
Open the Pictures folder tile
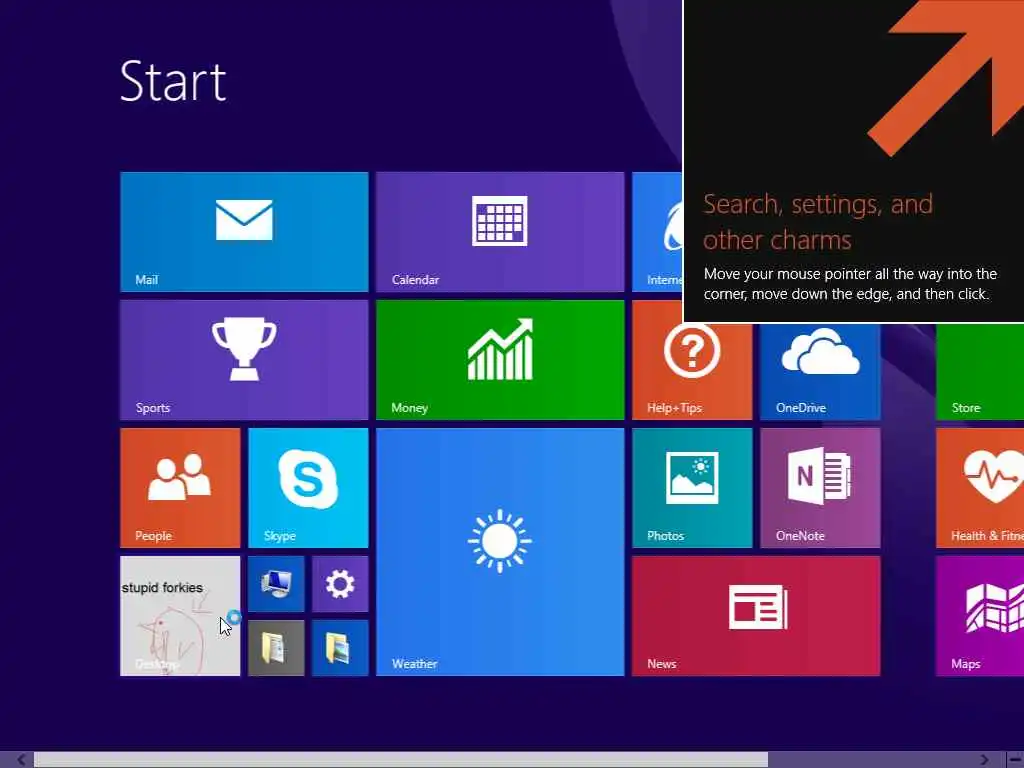340,648
